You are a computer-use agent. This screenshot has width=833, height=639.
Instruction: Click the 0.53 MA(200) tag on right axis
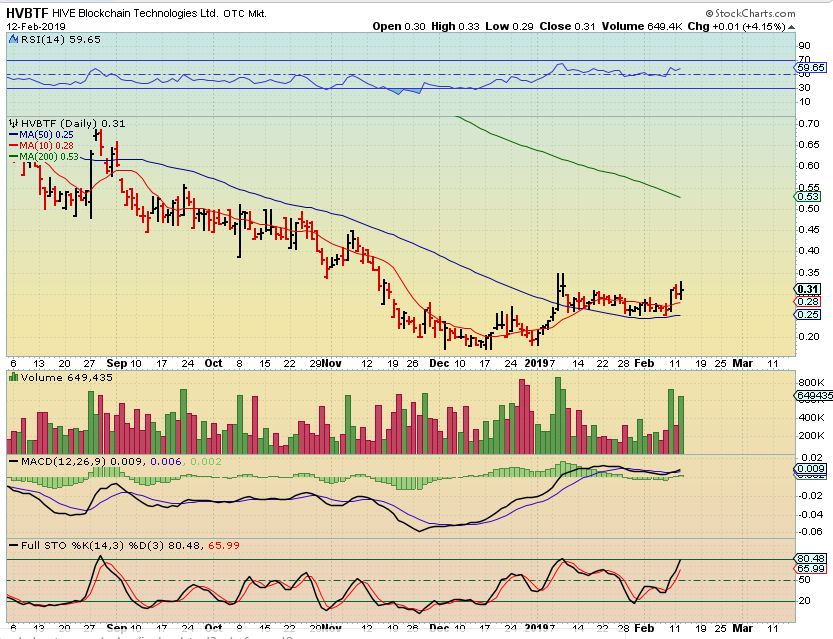[809, 197]
